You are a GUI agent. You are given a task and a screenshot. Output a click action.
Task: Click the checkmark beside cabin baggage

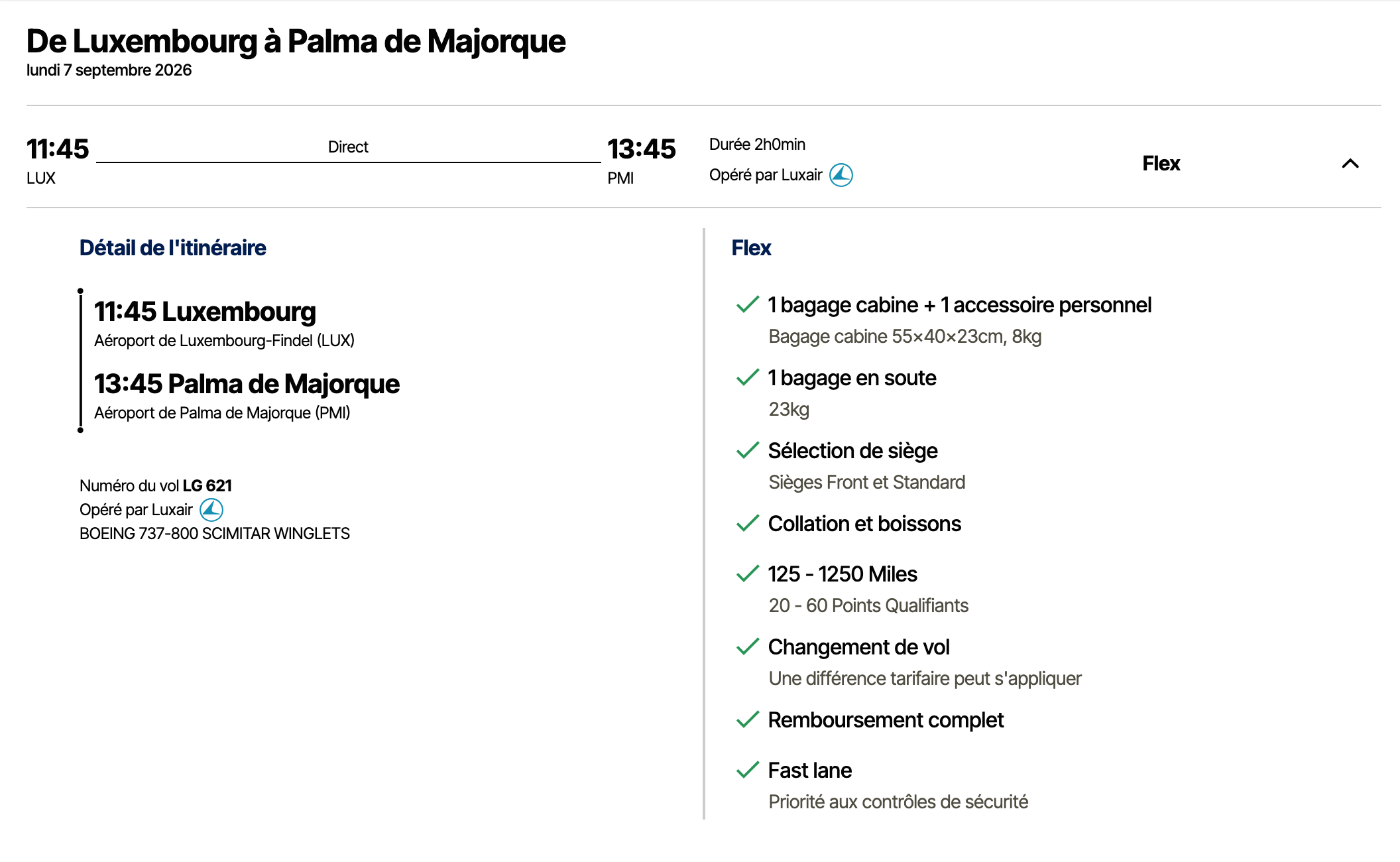point(748,305)
